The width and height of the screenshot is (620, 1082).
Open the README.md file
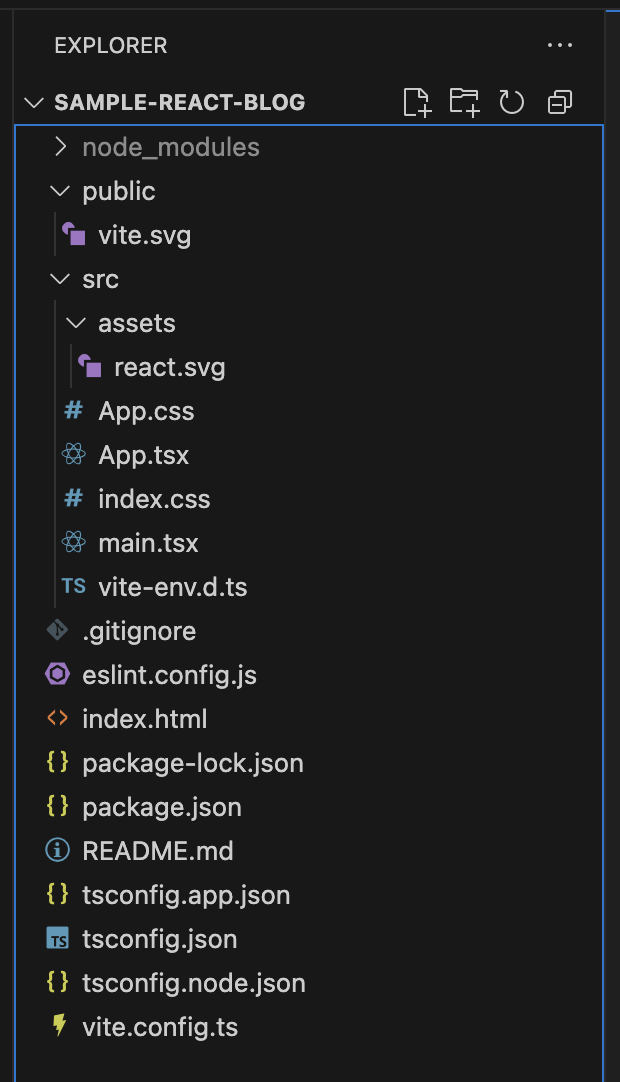pos(157,851)
